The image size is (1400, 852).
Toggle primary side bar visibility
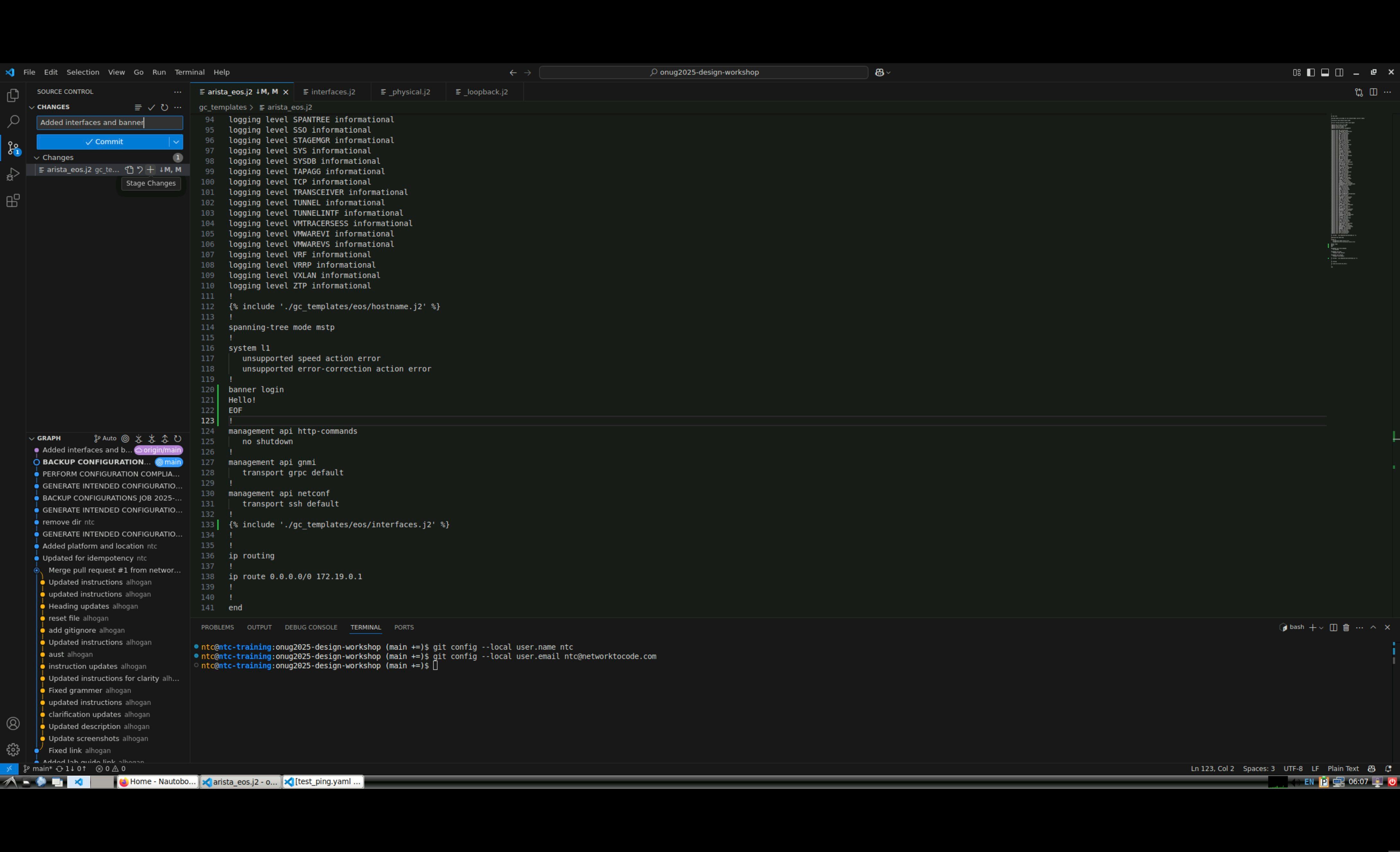tap(1310, 72)
